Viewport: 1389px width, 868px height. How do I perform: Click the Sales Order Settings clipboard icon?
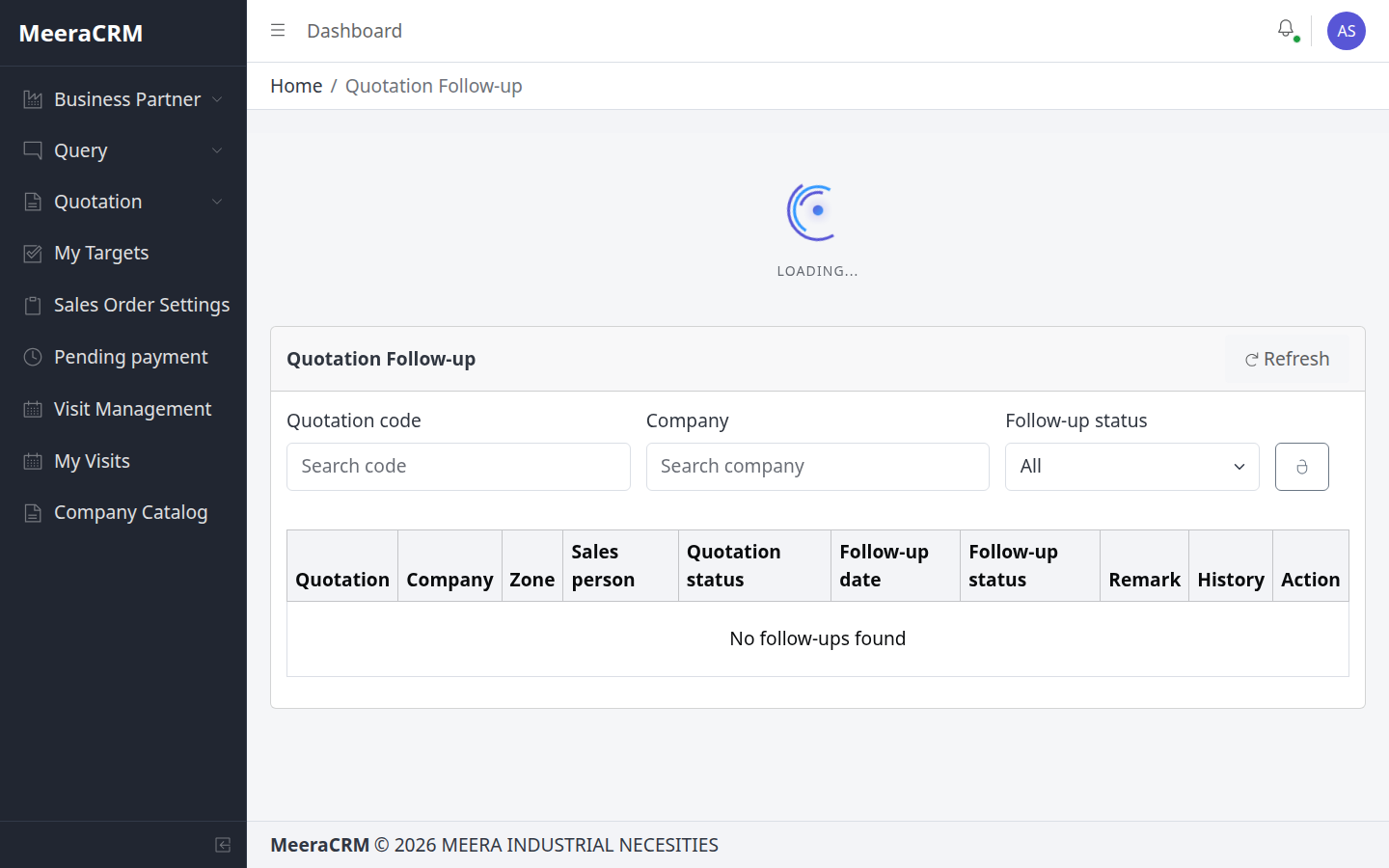point(33,306)
